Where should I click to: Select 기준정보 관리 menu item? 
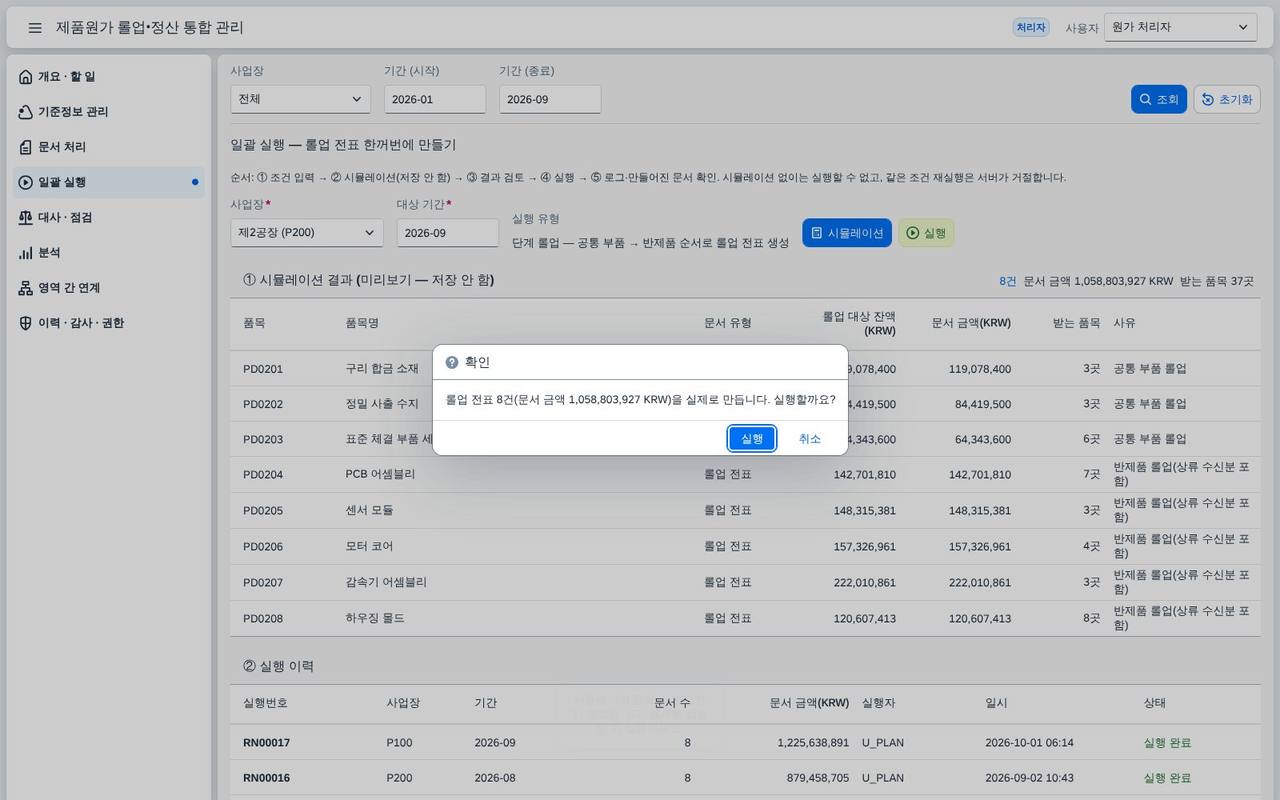tap(110, 112)
